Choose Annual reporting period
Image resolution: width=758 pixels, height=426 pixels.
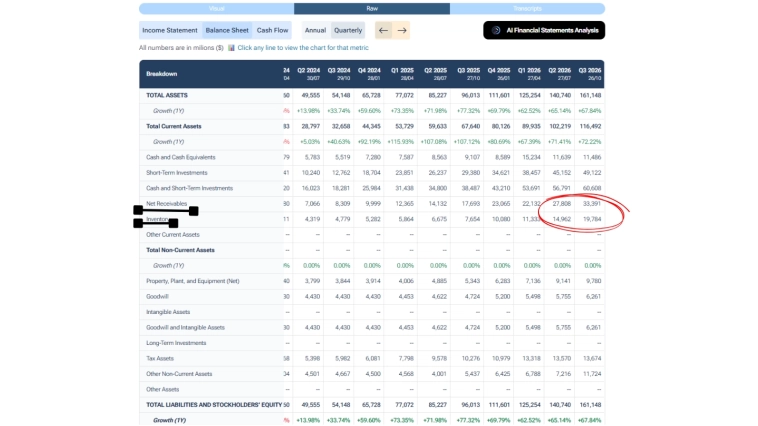click(315, 30)
